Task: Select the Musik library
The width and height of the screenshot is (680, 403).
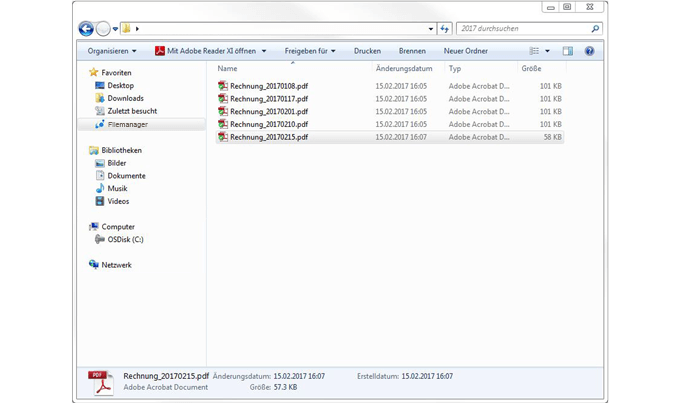Action: point(117,188)
